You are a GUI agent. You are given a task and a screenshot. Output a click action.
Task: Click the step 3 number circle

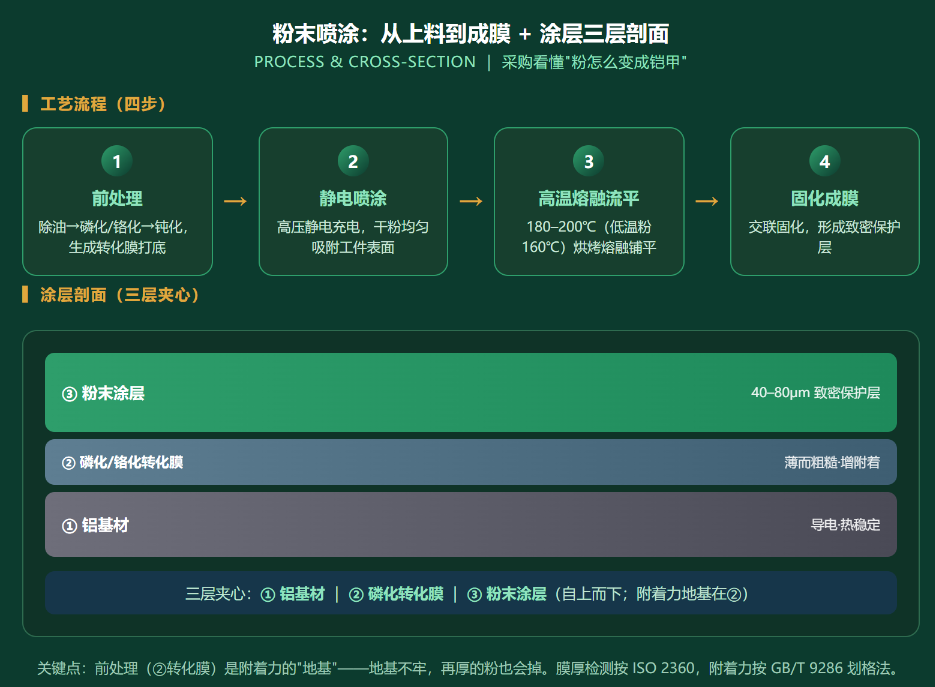pyautogui.click(x=589, y=161)
